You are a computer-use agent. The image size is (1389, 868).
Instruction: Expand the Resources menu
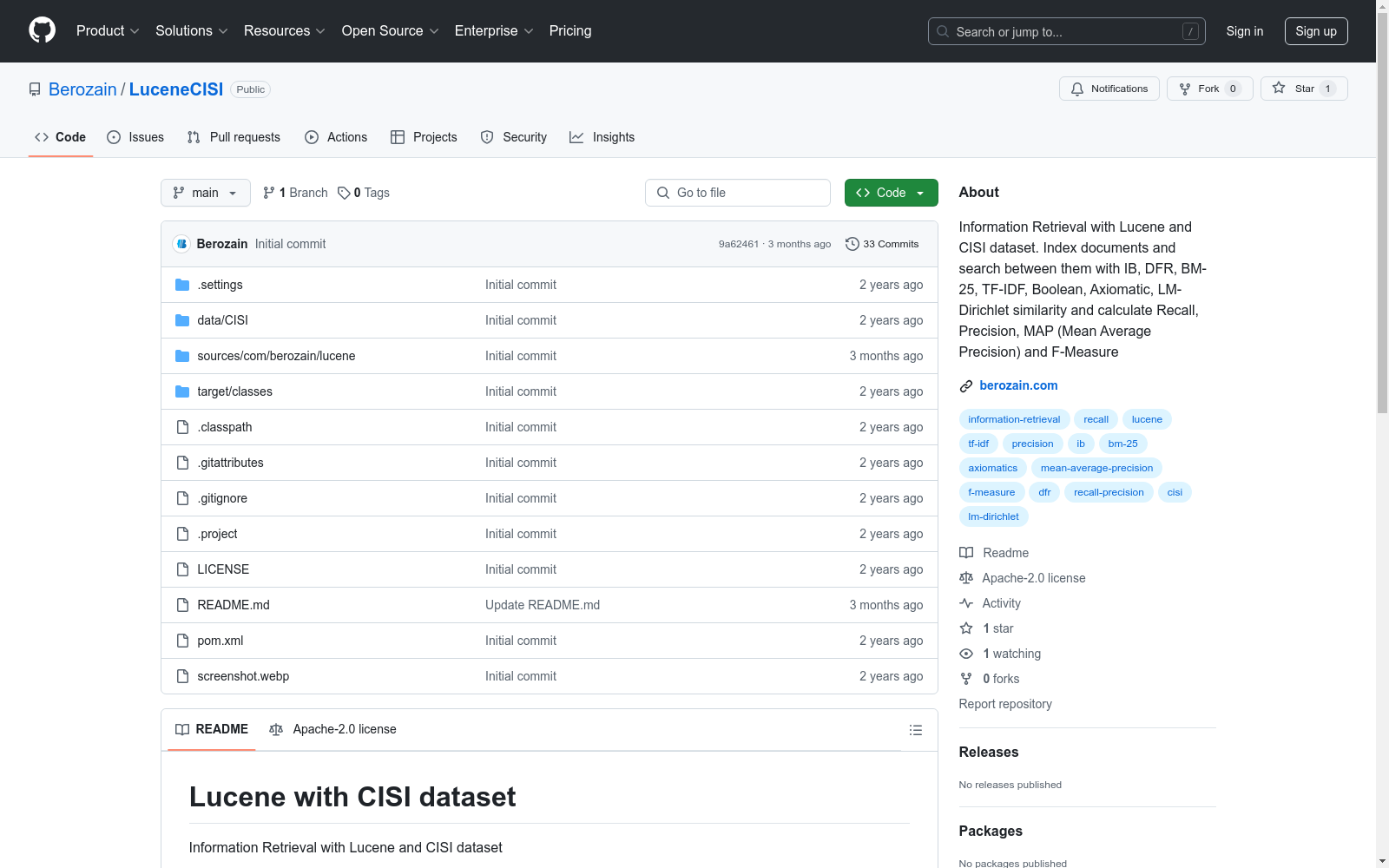pyautogui.click(x=285, y=31)
